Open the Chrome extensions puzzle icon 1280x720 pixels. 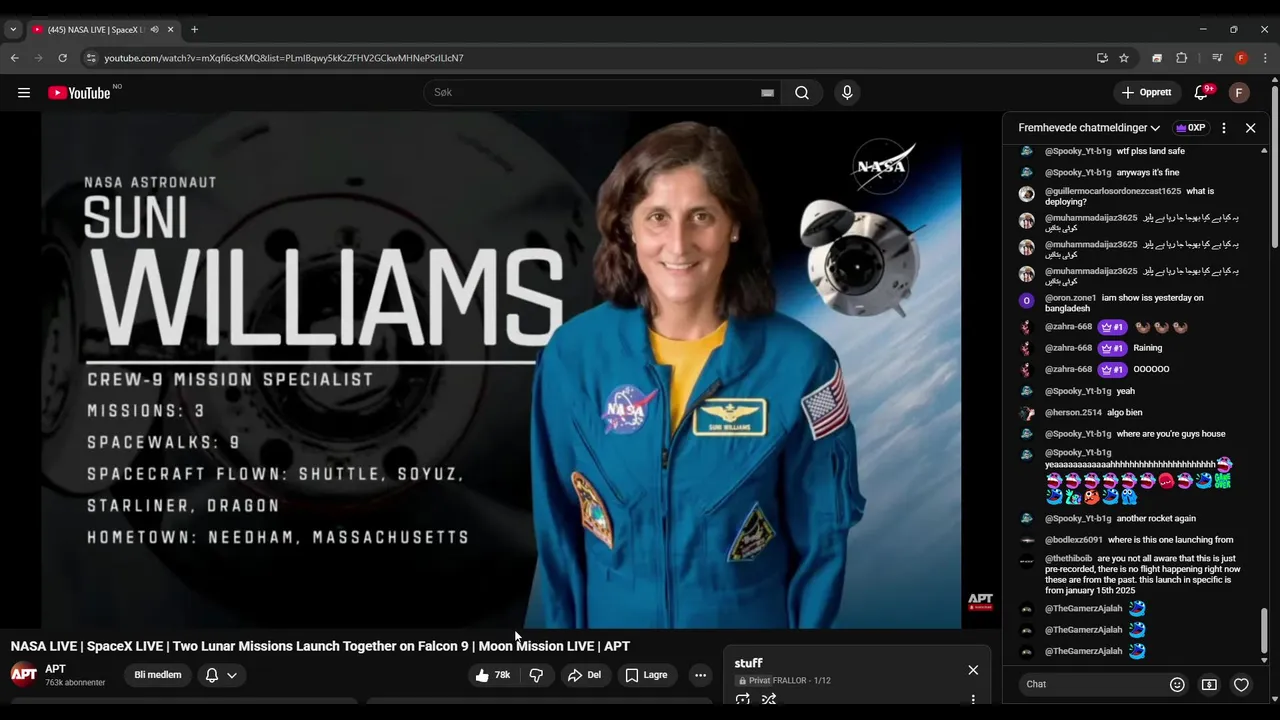tap(1181, 58)
